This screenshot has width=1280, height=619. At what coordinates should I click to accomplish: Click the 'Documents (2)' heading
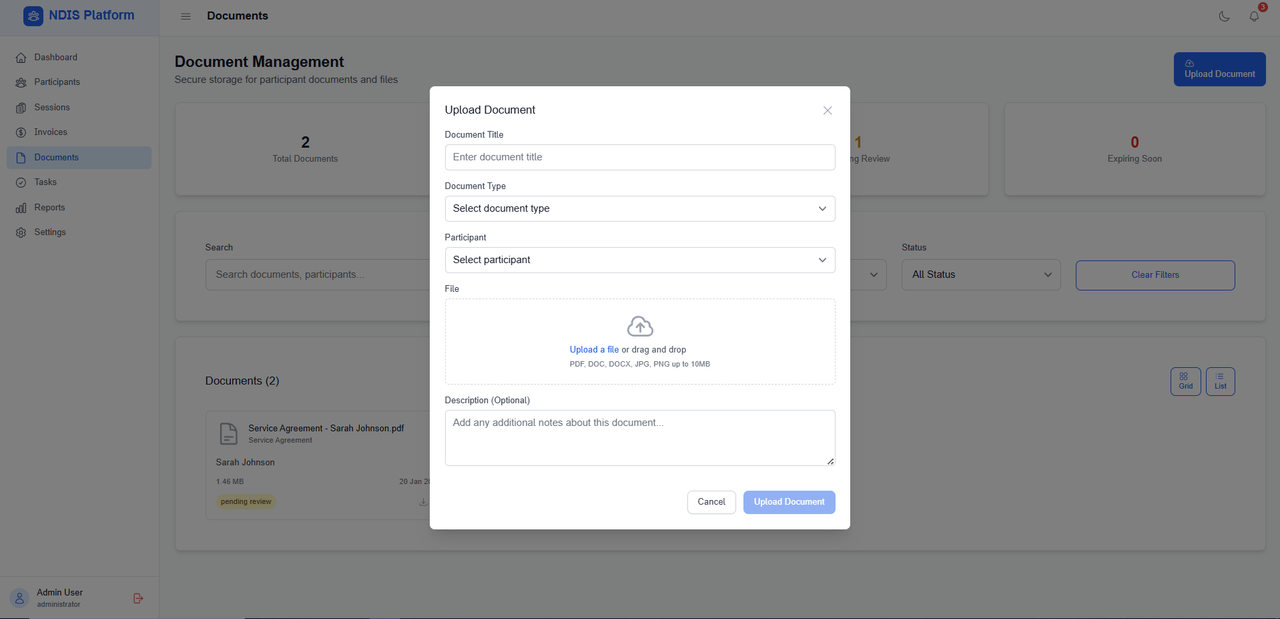click(242, 381)
